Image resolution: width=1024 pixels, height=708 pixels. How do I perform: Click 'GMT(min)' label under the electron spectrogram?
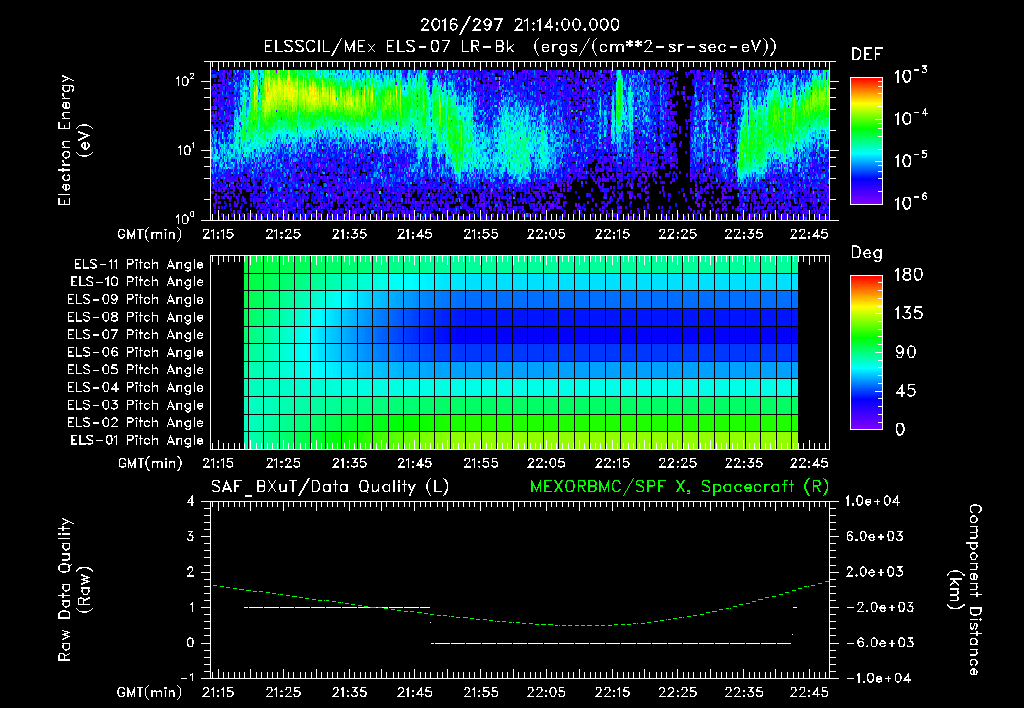pyautogui.click(x=150, y=234)
